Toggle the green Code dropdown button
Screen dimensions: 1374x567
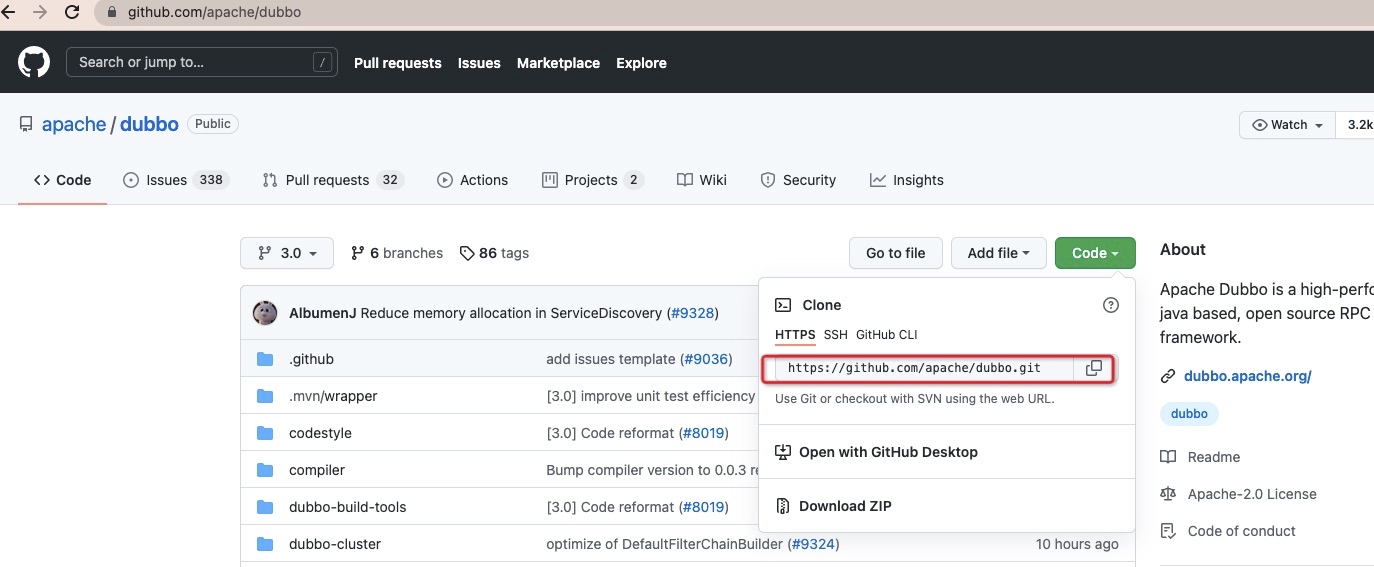1095,253
